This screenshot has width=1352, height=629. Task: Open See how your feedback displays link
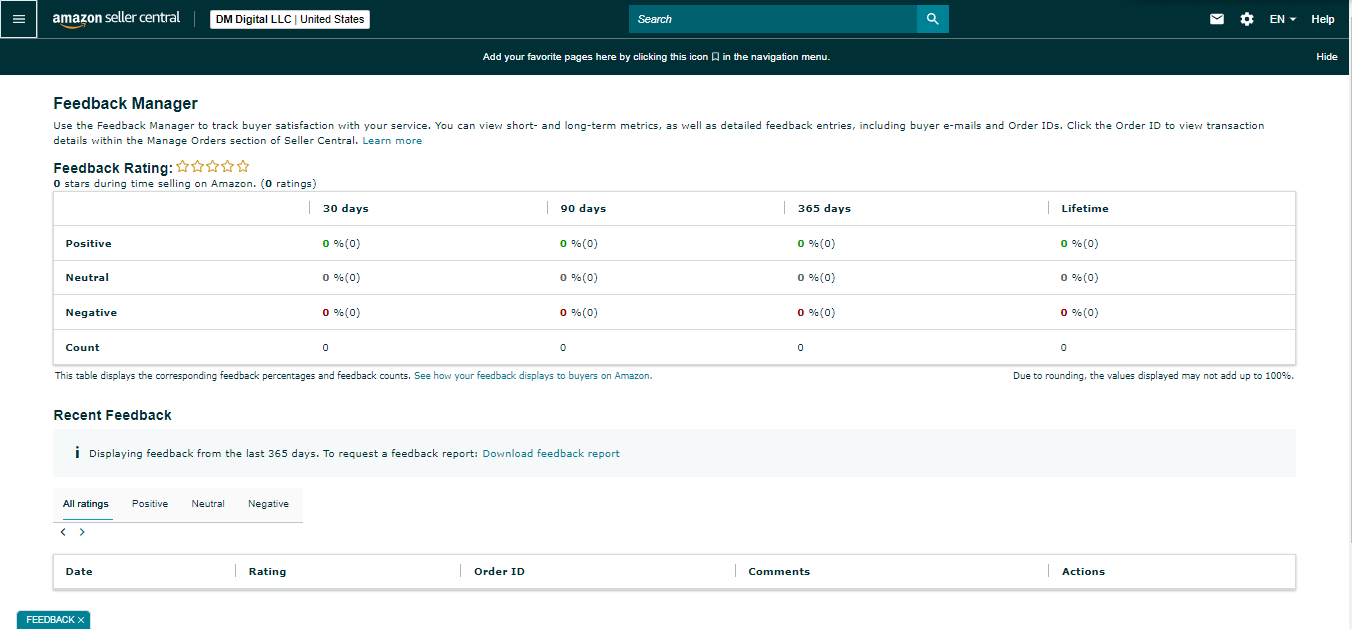(x=533, y=376)
